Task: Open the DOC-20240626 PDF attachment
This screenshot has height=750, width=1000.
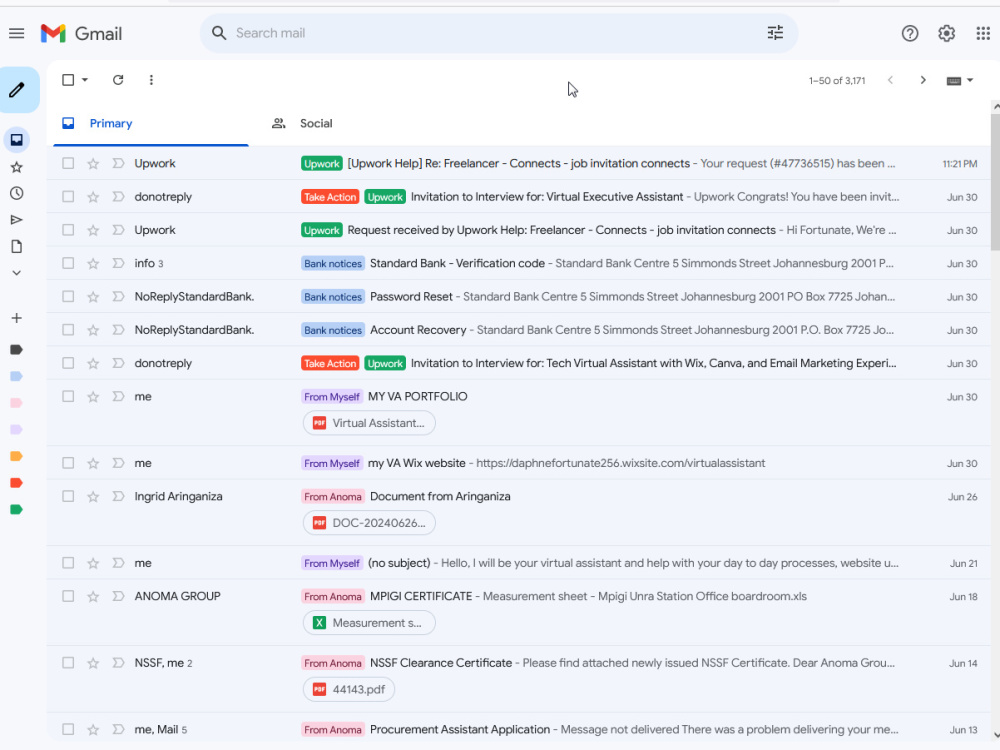Action: click(x=369, y=523)
